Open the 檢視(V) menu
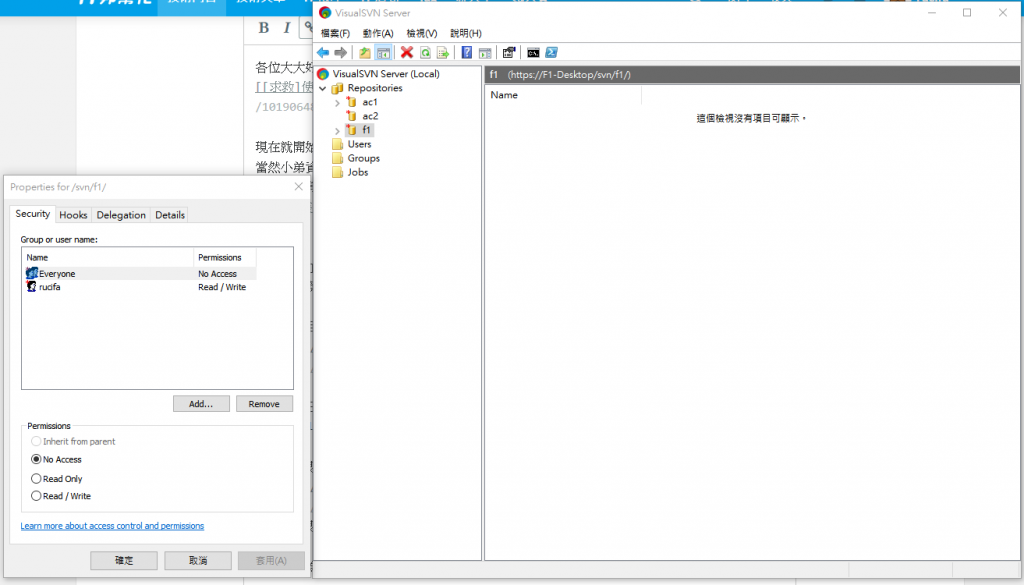The width and height of the screenshot is (1024, 585). (422, 33)
